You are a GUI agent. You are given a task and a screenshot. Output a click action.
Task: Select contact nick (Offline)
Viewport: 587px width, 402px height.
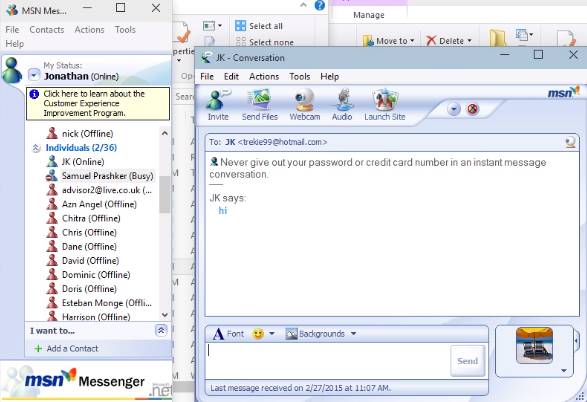click(80, 134)
